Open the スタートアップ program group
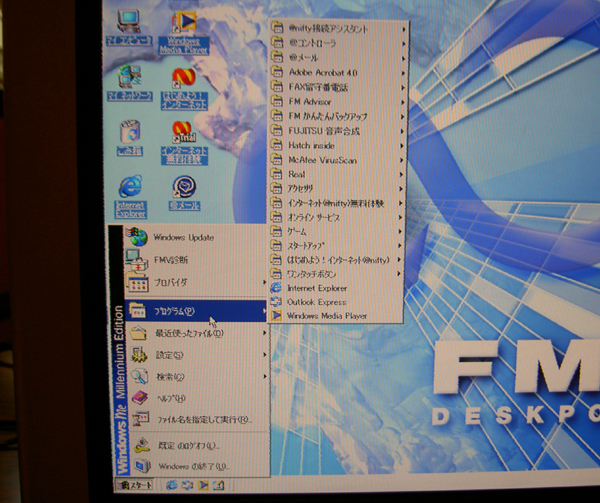Image resolution: width=600 pixels, height=503 pixels. tap(336, 246)
